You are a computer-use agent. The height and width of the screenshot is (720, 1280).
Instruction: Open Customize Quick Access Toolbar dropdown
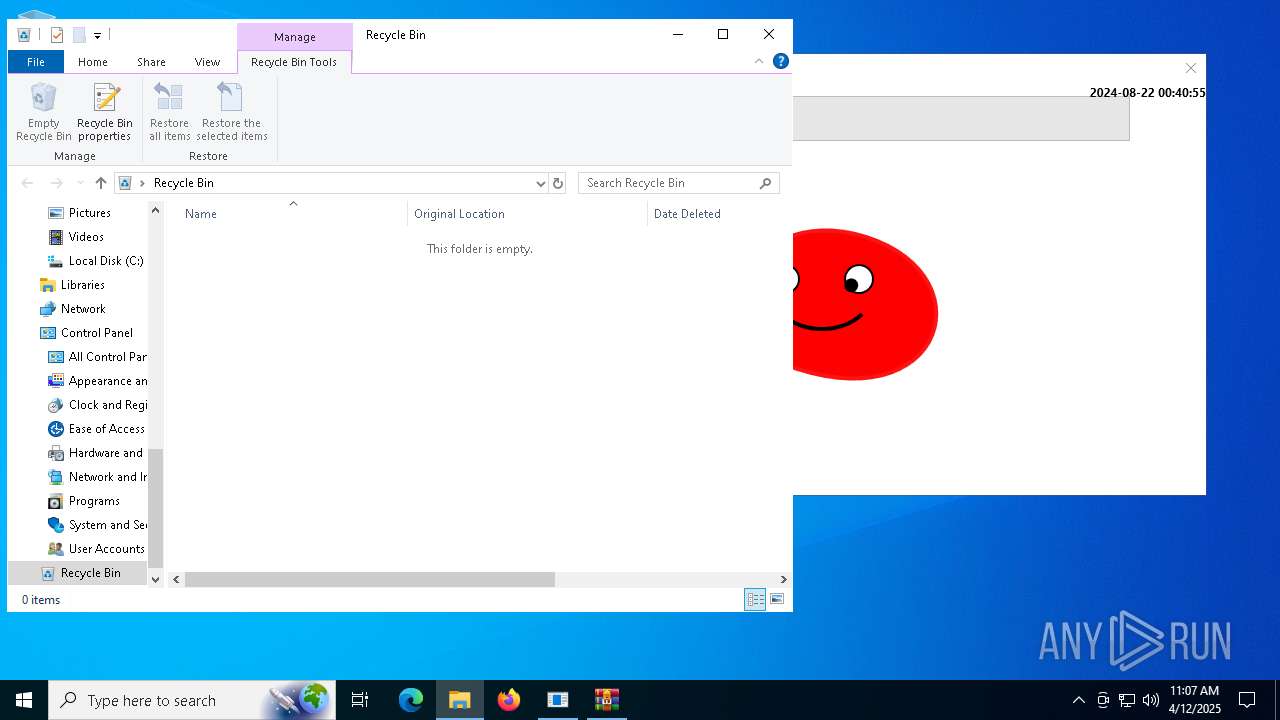pos(97,35)
